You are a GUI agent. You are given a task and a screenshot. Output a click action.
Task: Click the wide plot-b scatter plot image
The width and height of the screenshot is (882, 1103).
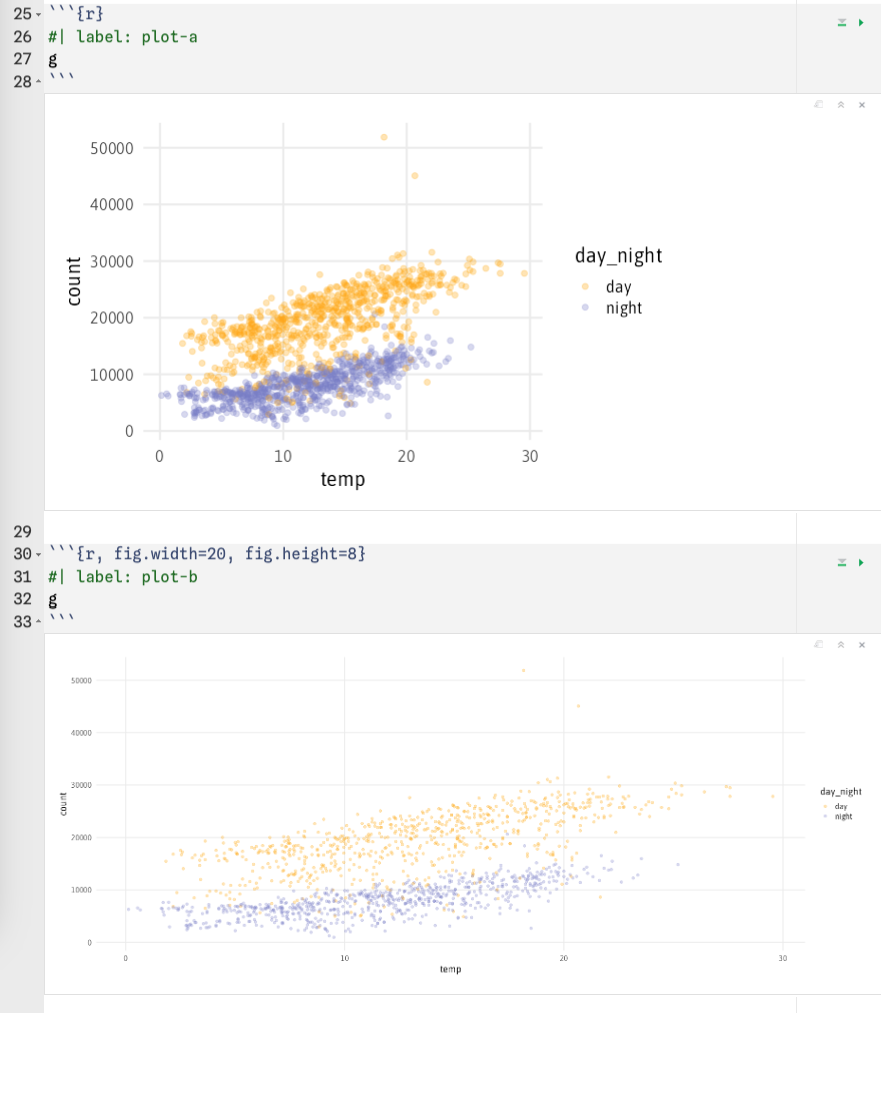(450, 812)
